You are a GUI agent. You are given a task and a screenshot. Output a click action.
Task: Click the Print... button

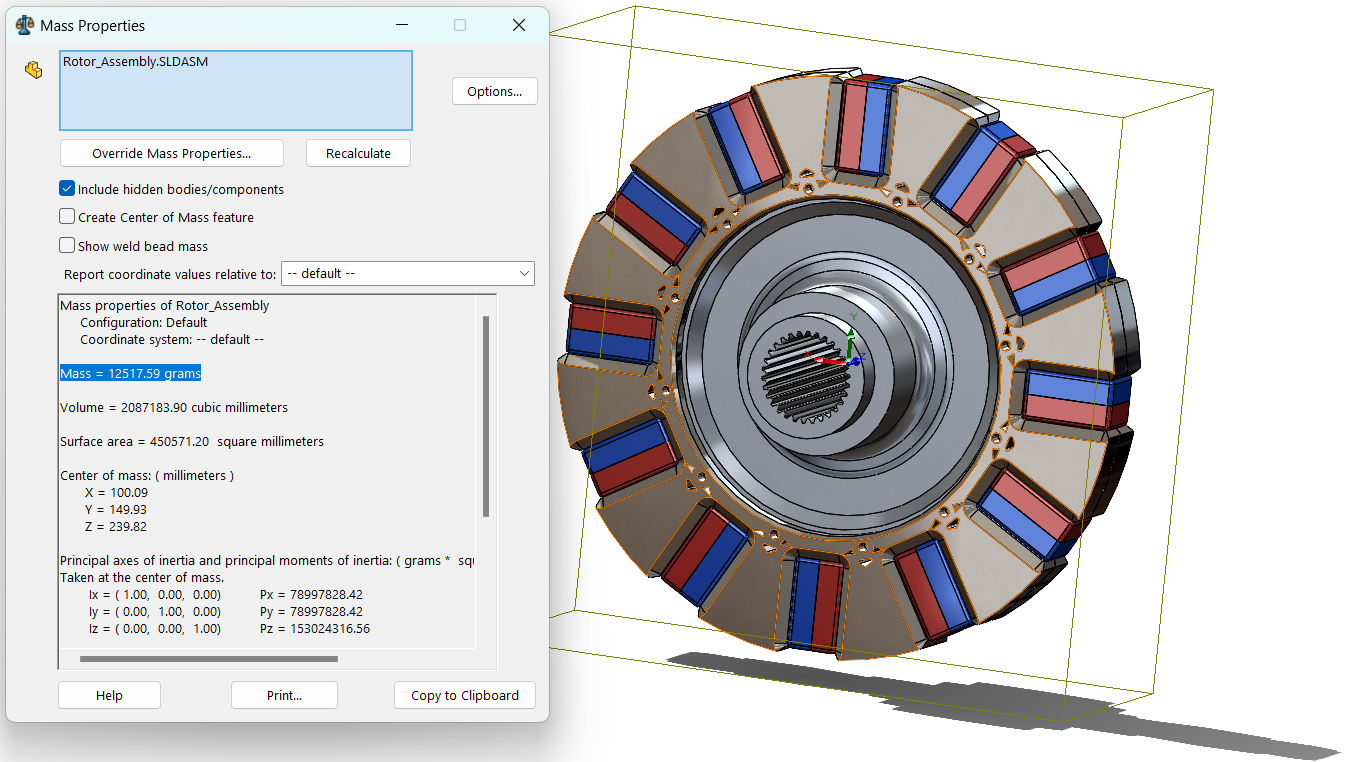point(284,696)
